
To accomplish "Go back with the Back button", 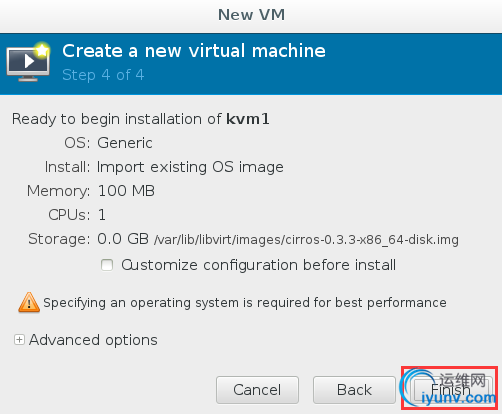I will 354,390.
